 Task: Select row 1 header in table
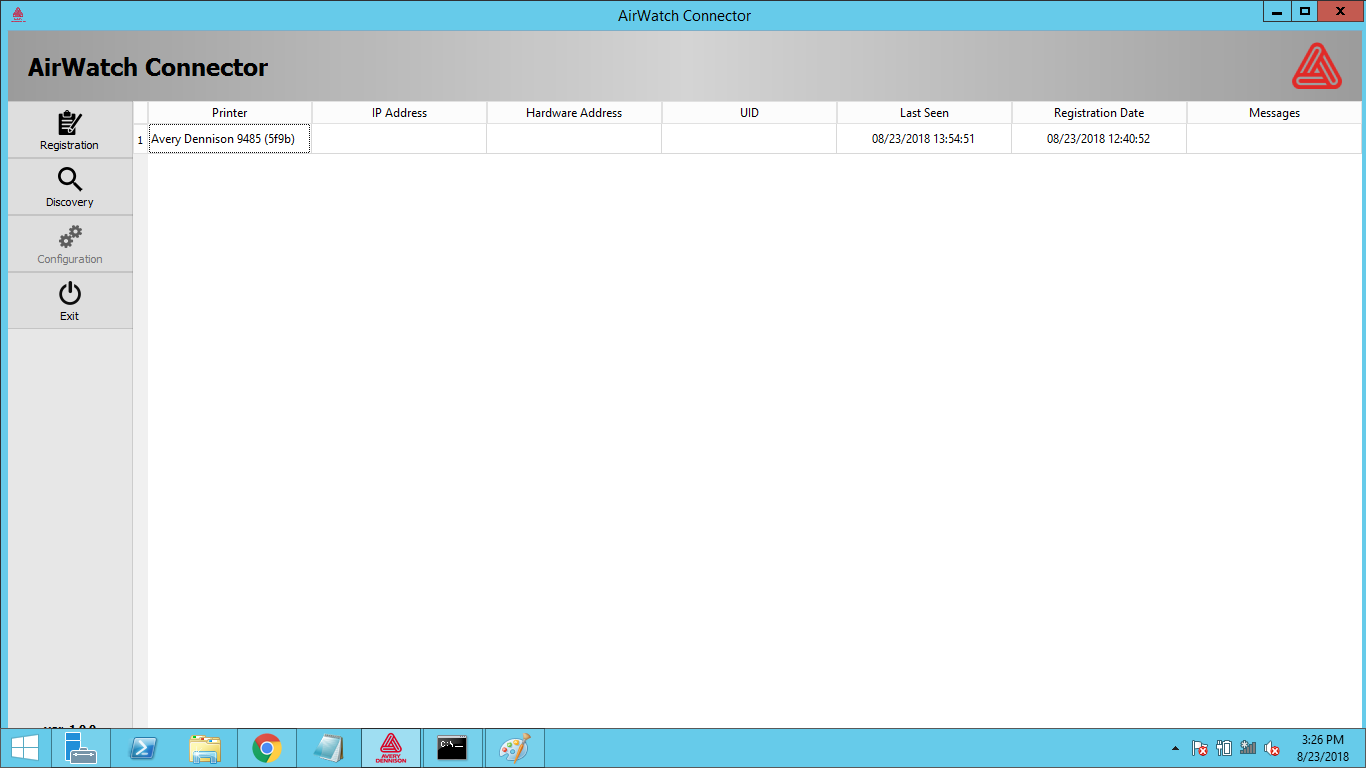pos(140,139)
